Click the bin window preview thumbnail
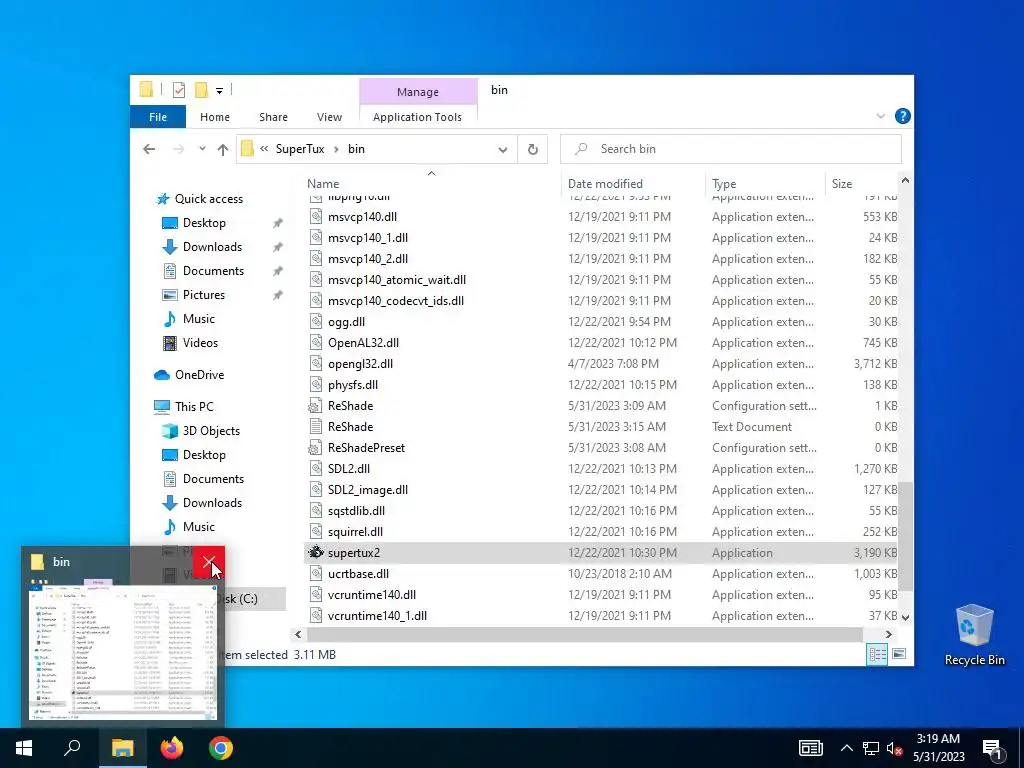Viewport: 1024px width, 768px height. [123, 650]
